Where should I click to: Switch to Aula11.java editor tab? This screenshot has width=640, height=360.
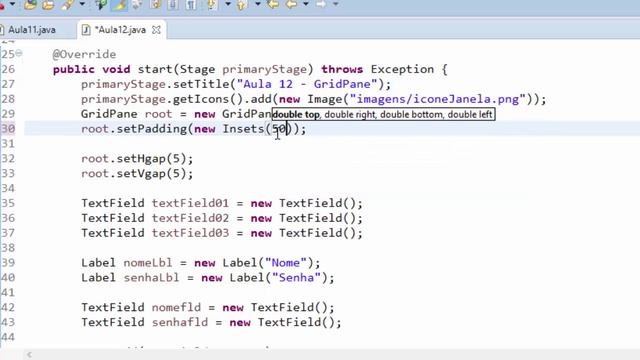coord(32,30)
